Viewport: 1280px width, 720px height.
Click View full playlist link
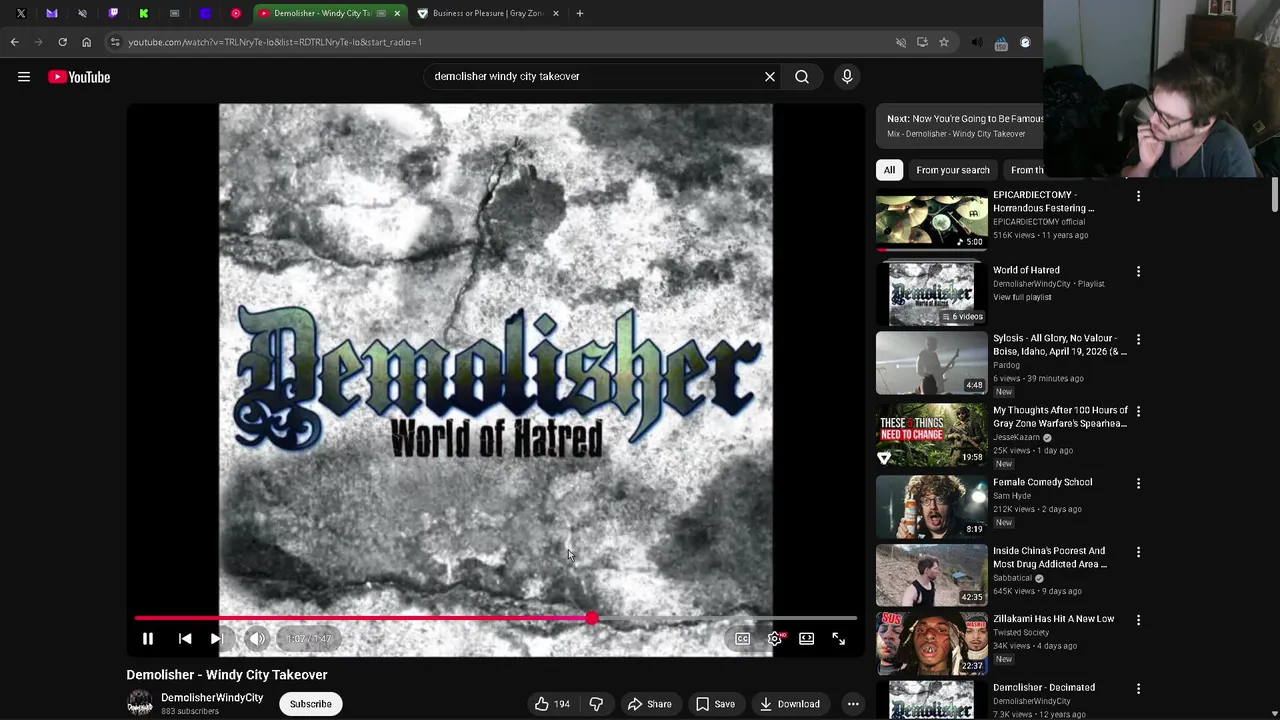pos(1022,297)
